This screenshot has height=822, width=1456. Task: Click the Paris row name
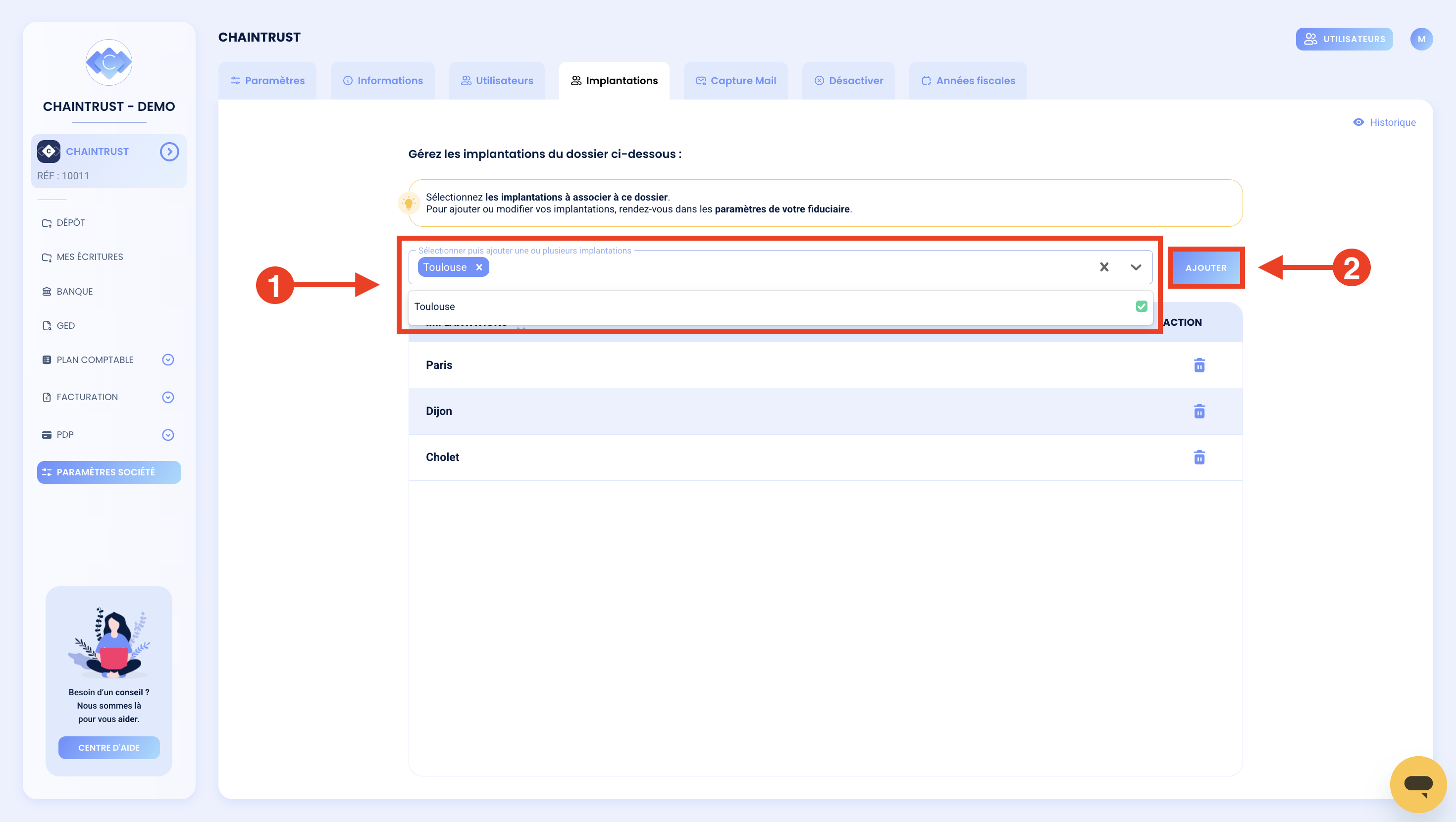click(439, 365)
